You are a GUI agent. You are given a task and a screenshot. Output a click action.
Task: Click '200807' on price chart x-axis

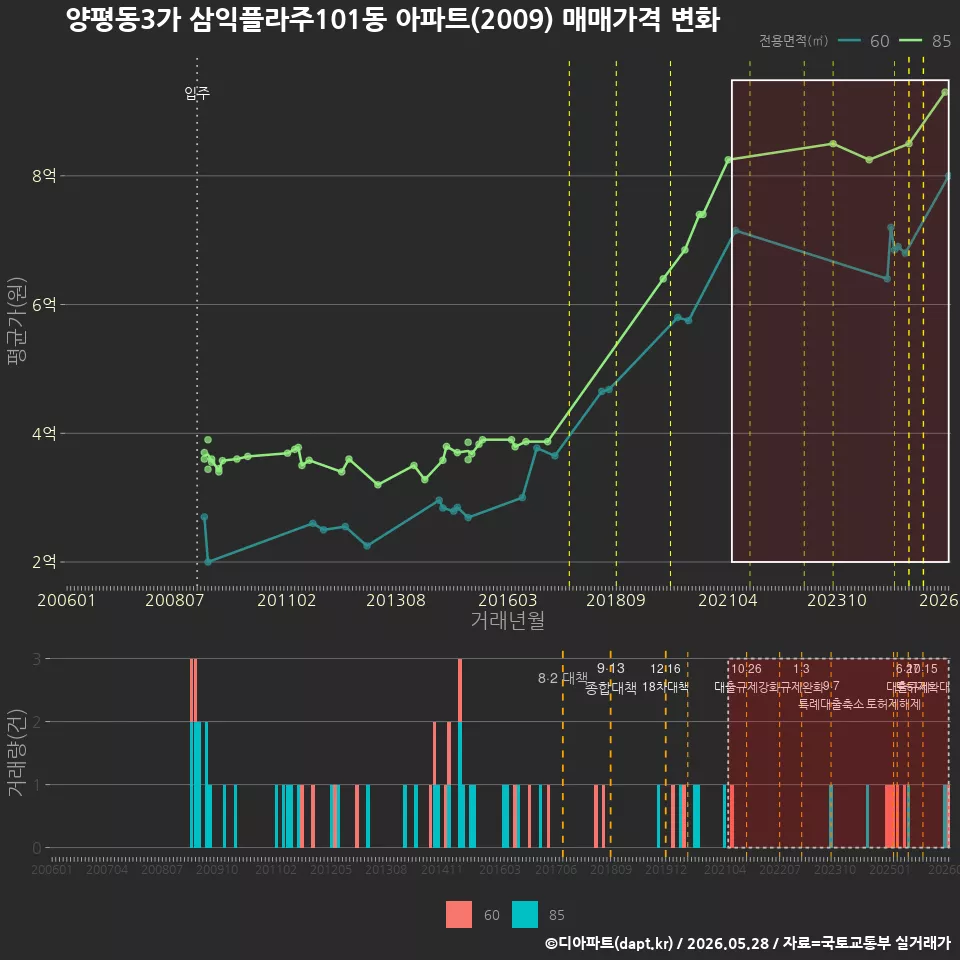pyautogui.click(x=174, y=600)
